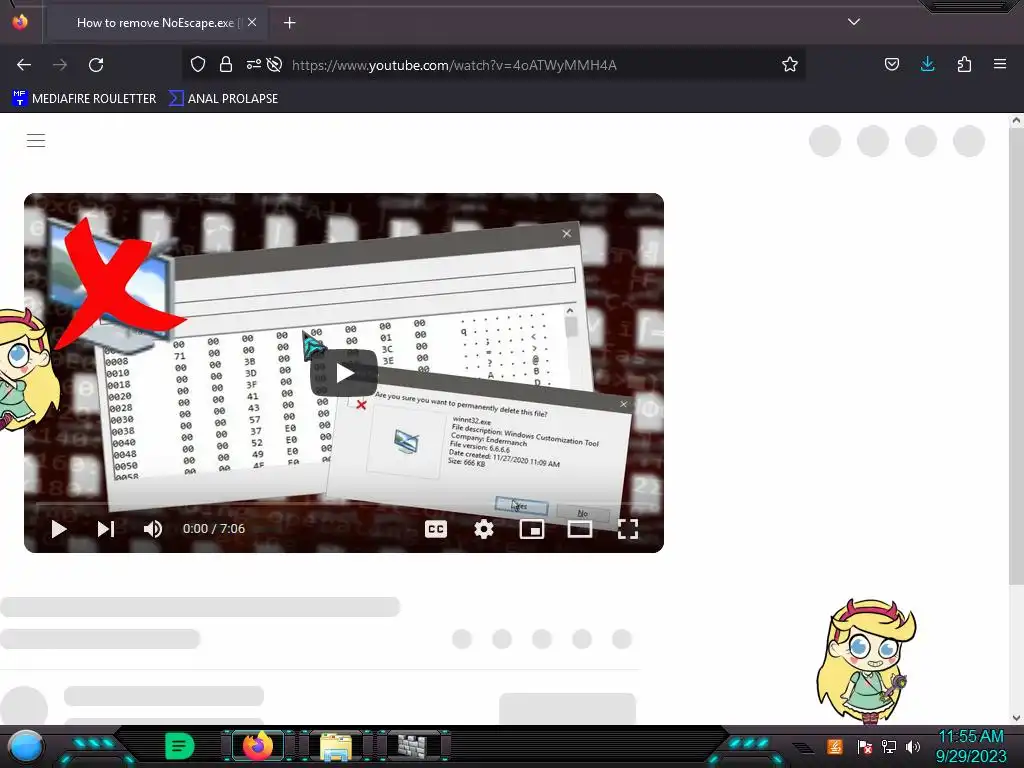1024x768 pixels.
Task: Enable miniplayer mode
Action: click(532, 529)
